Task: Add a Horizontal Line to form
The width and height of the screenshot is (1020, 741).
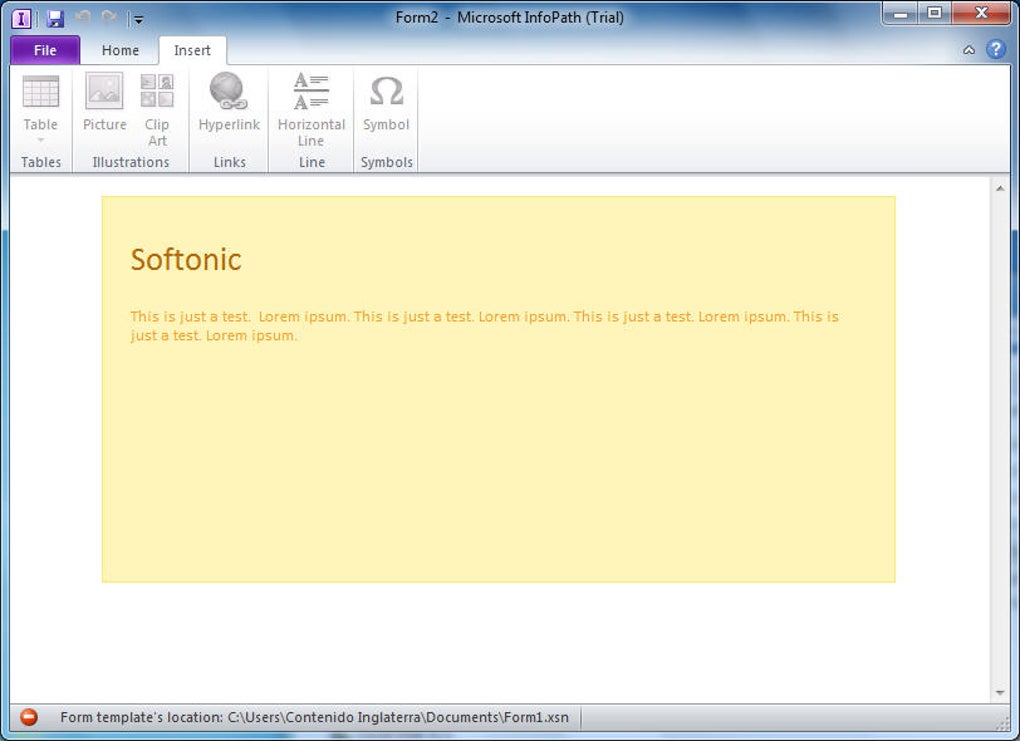Action: click(x=311, y=109)
